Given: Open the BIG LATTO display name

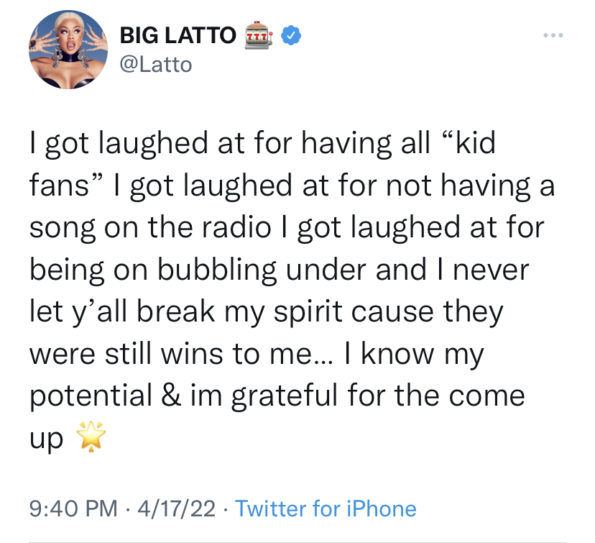Looking at the screenshot, I should [x=178, y=35].
